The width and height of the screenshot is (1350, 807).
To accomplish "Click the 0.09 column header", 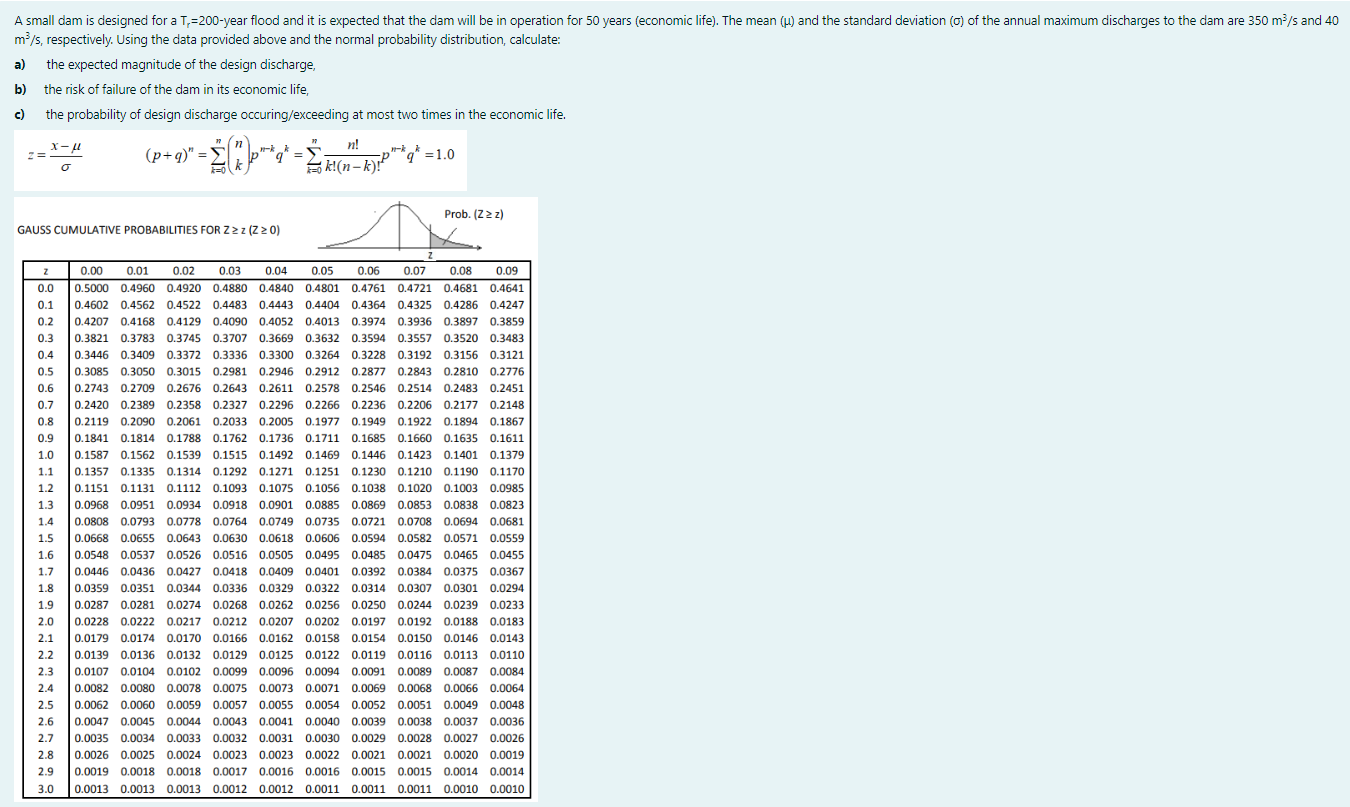I will click(x=509, y=269).
